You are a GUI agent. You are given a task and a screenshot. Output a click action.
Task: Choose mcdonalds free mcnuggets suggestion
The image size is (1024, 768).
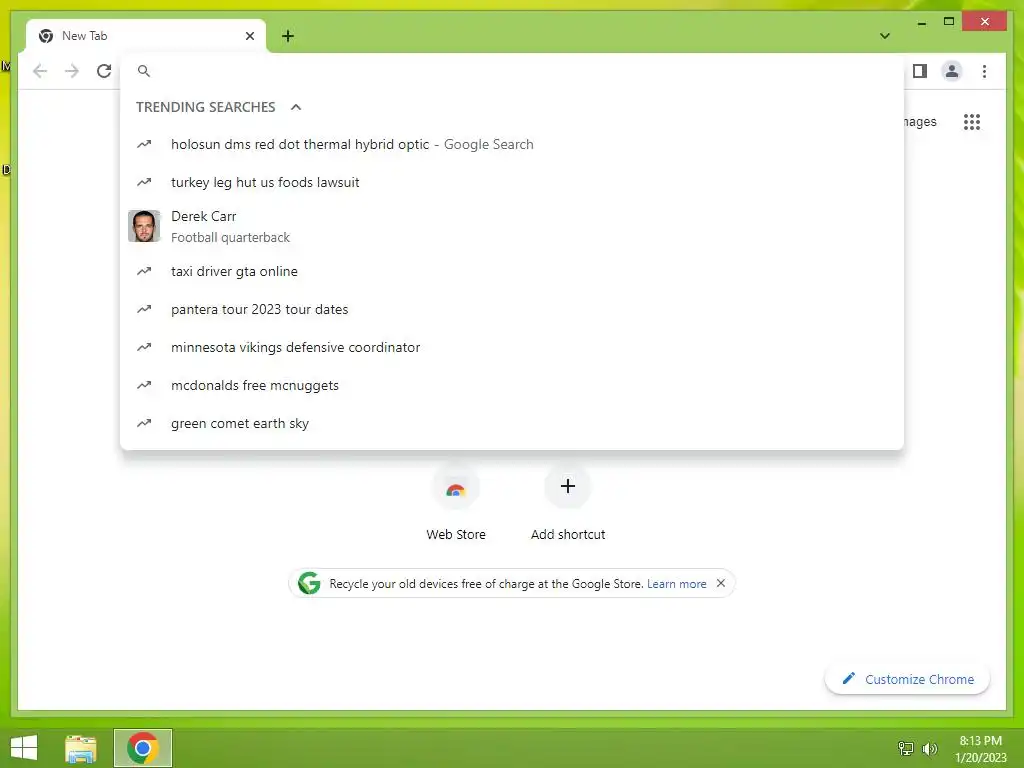pos(512,385)
